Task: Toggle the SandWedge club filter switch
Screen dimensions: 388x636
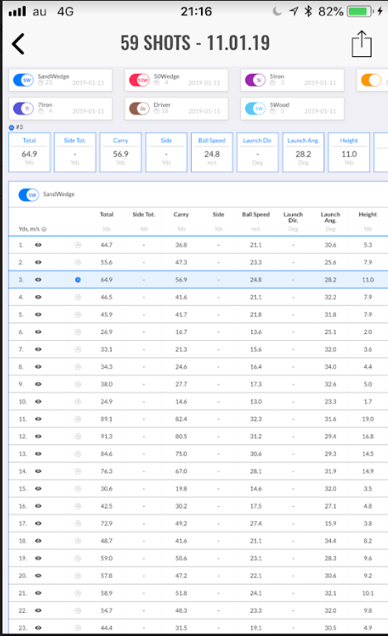Action: pos(23,80)
